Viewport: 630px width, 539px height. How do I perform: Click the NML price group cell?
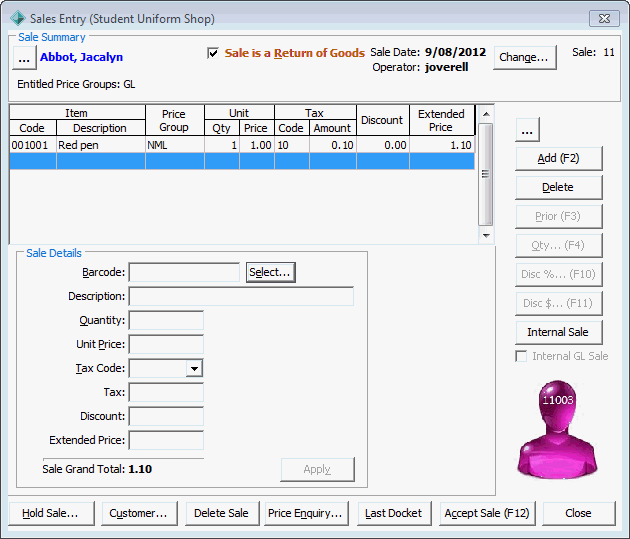(175, 145)
